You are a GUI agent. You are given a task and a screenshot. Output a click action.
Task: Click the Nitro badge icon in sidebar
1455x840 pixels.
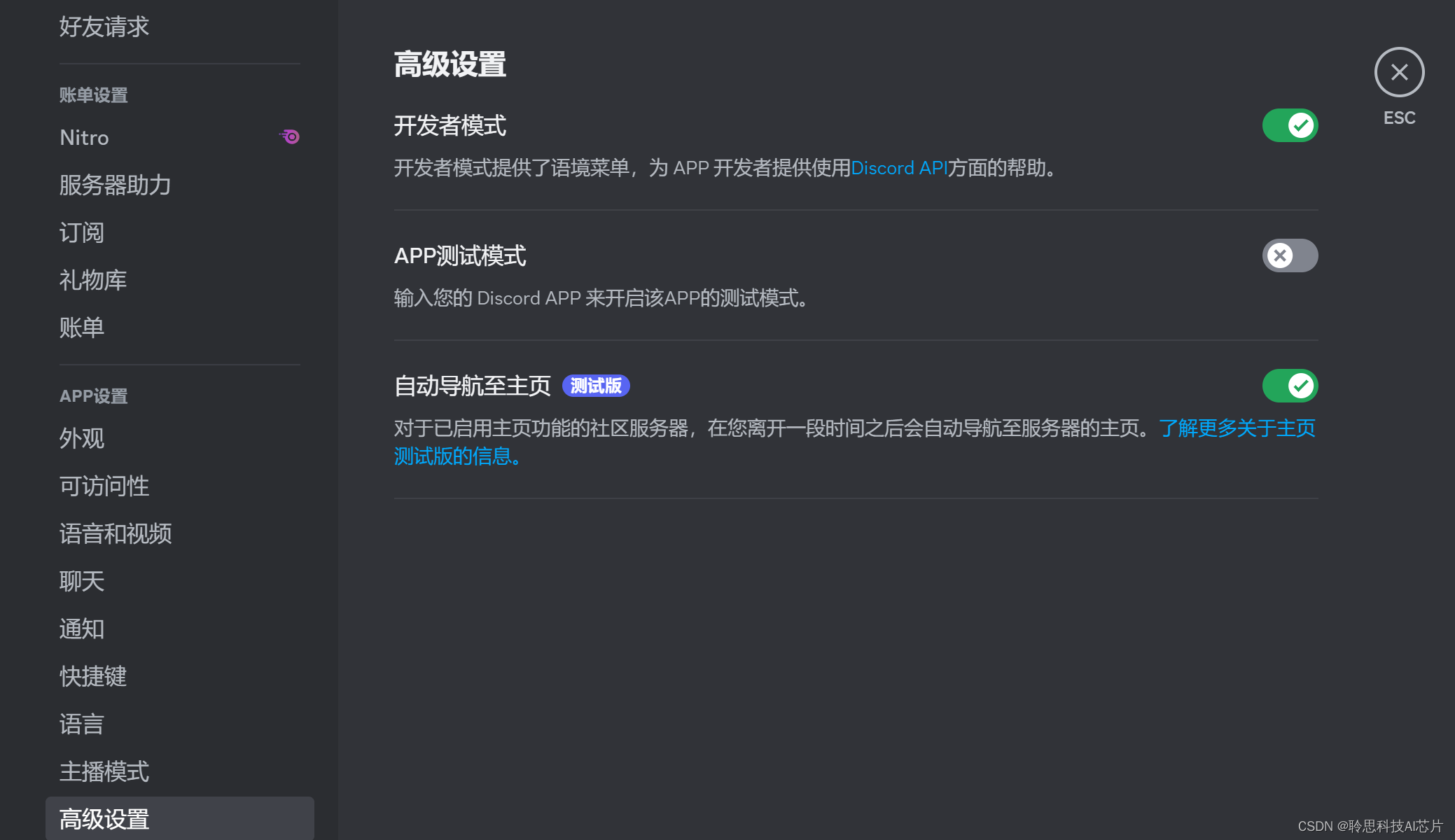pos(289,136)
